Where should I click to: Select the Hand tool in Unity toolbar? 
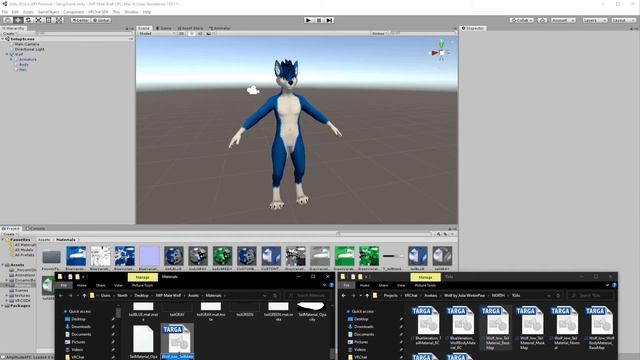pyautogui.click(x=8, y=20)
